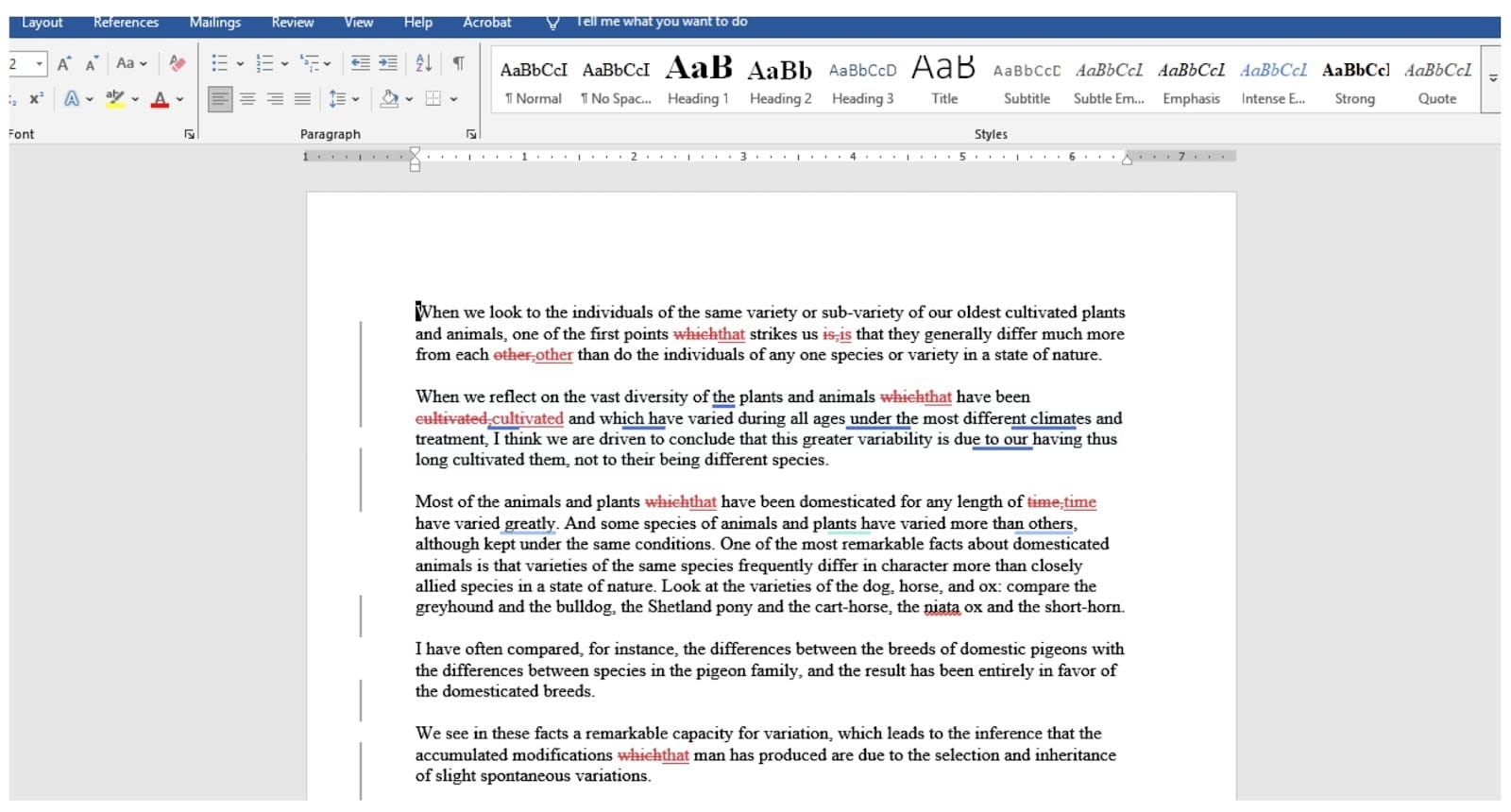Apply the Title style

(943, 80)
